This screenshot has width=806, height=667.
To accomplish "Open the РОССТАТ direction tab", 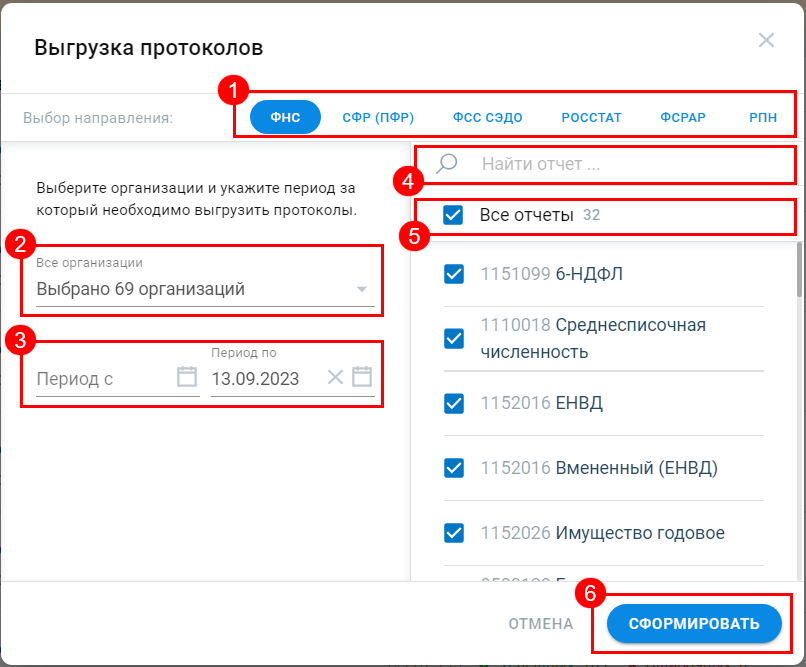I will click(x=591, y=117).
